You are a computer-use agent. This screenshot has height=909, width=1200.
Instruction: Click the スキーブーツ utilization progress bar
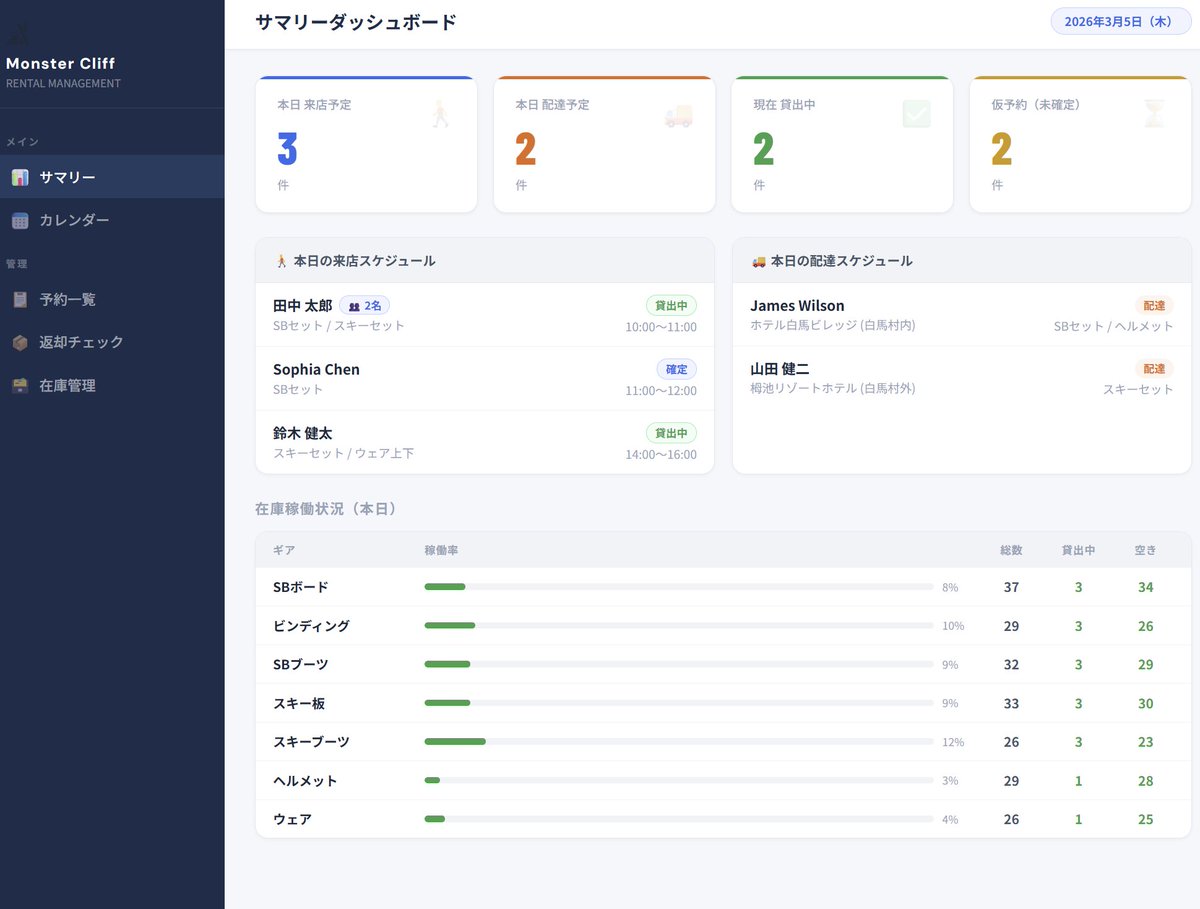click(x=679, y=742)
